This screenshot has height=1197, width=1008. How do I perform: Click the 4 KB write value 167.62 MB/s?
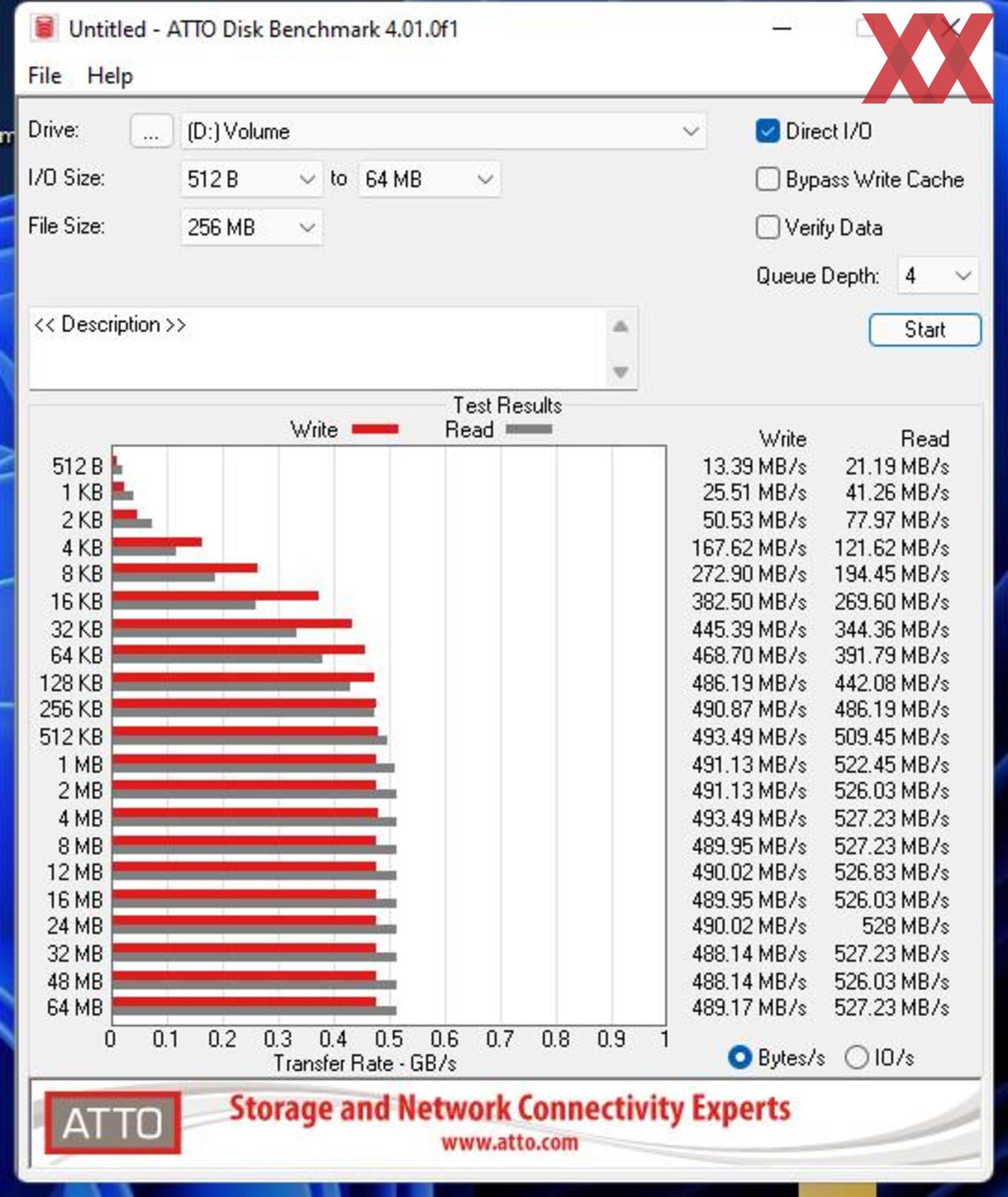(x=749, y=548)
